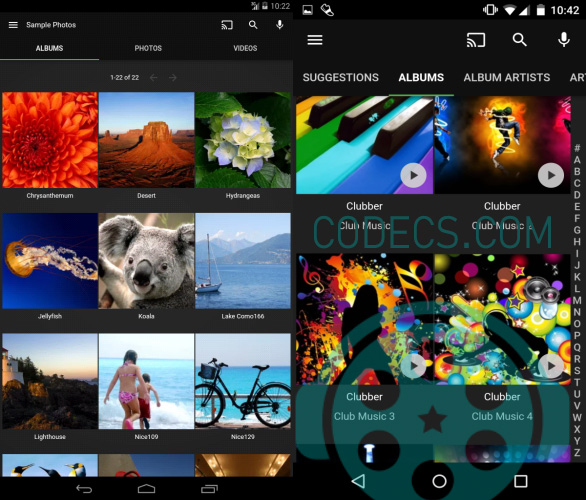Image resolution: width=586 pixels, height=500 pixels.
Task: Tap back arrow on left phone navigation bar
Action: coord(84,489)
